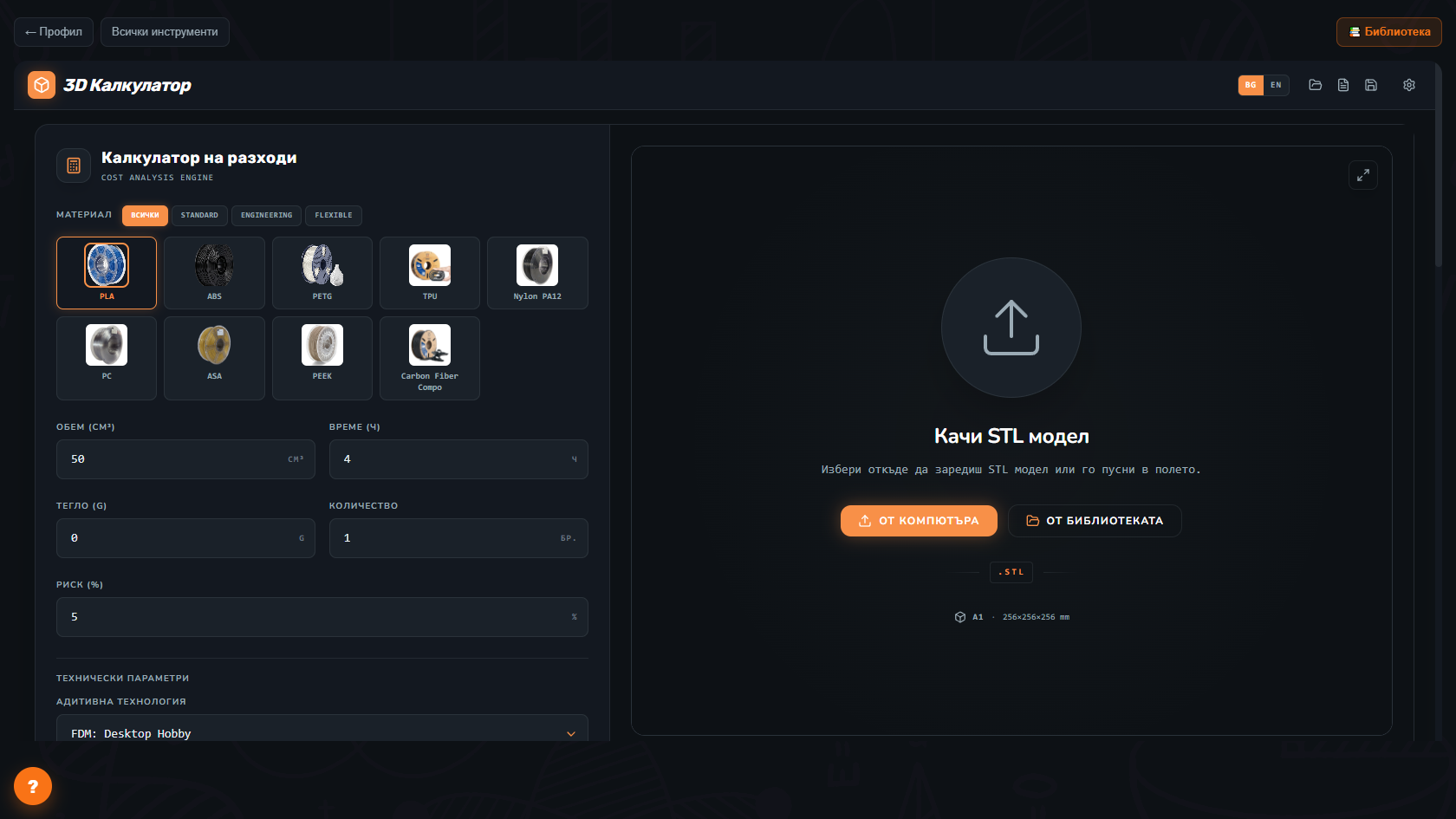Open Всички инструменти
This screenshot has width=1456, height=819.
(165, 32)
